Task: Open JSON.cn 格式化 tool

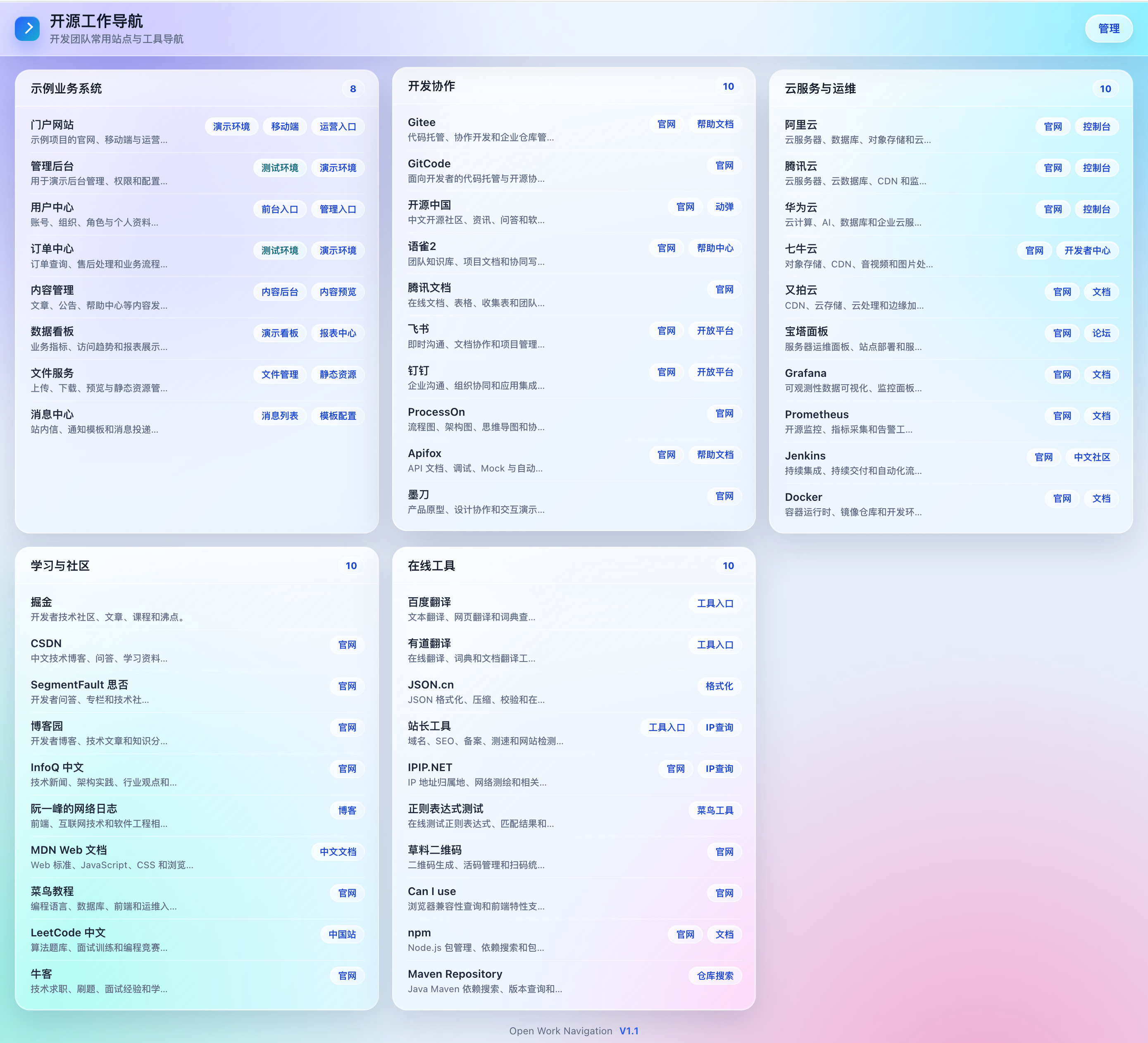Action: 719,686
